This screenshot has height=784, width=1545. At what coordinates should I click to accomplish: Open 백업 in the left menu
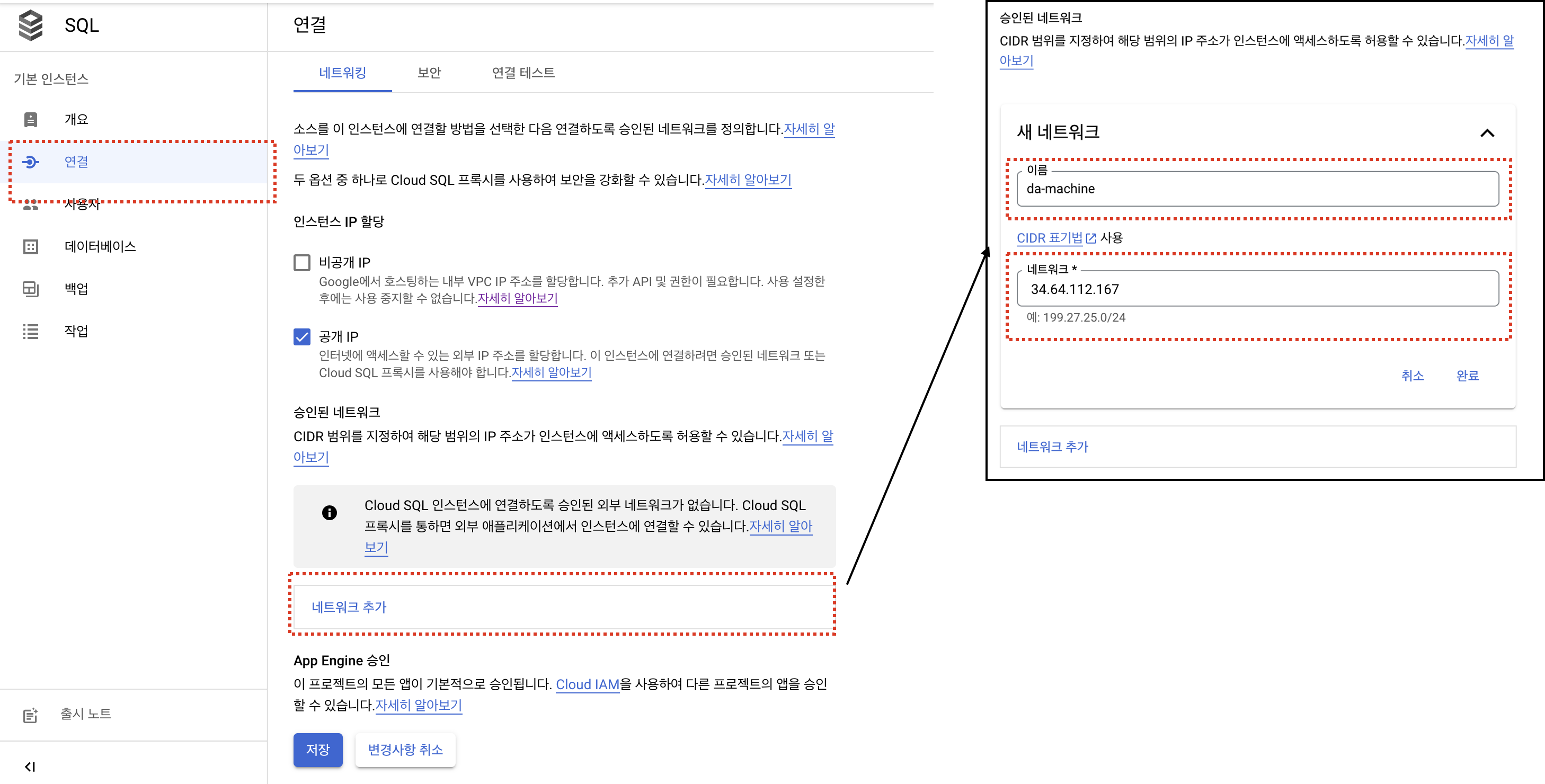click(x=76, y=289)
